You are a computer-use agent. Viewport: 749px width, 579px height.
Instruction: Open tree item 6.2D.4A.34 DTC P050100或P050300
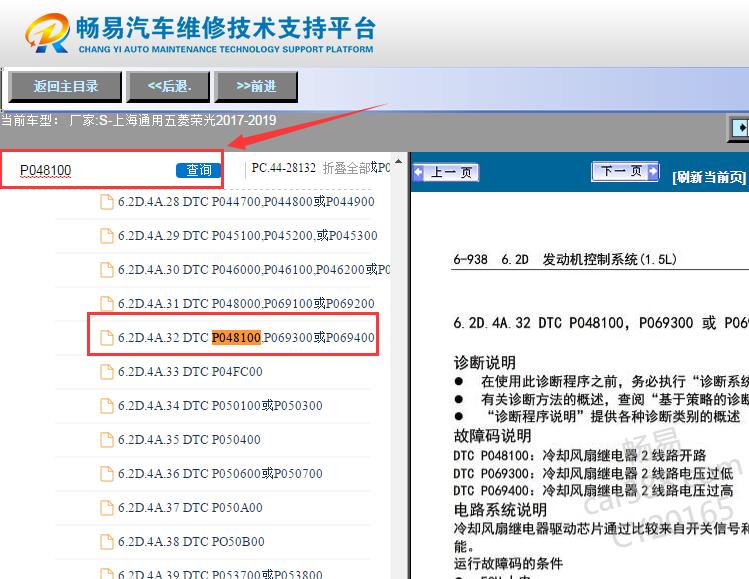coord(220,405)
